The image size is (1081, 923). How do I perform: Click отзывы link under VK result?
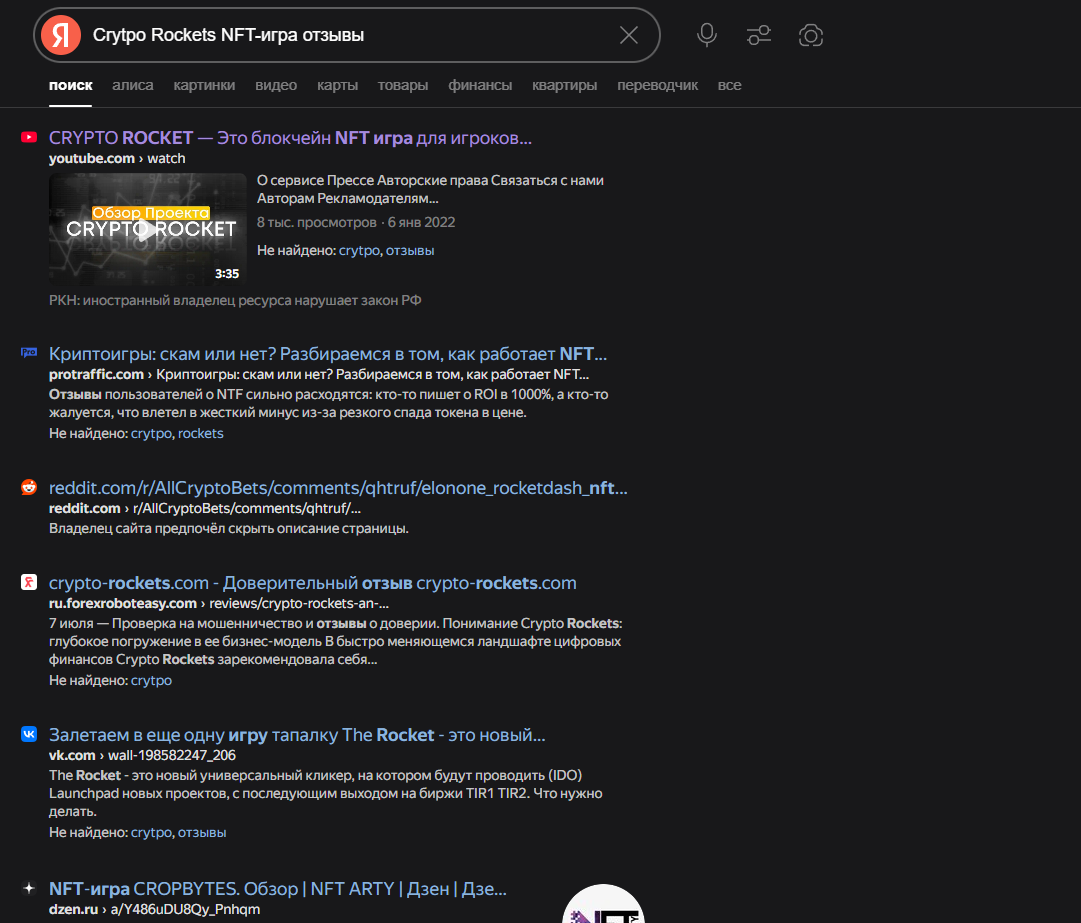[x=202, y=833]
